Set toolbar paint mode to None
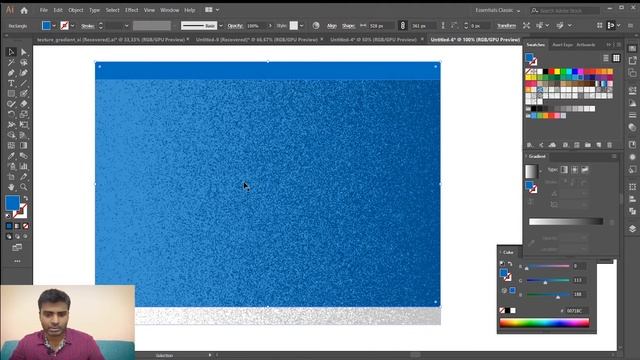Screen dimensions: 640x360 (x=25, y=226)
